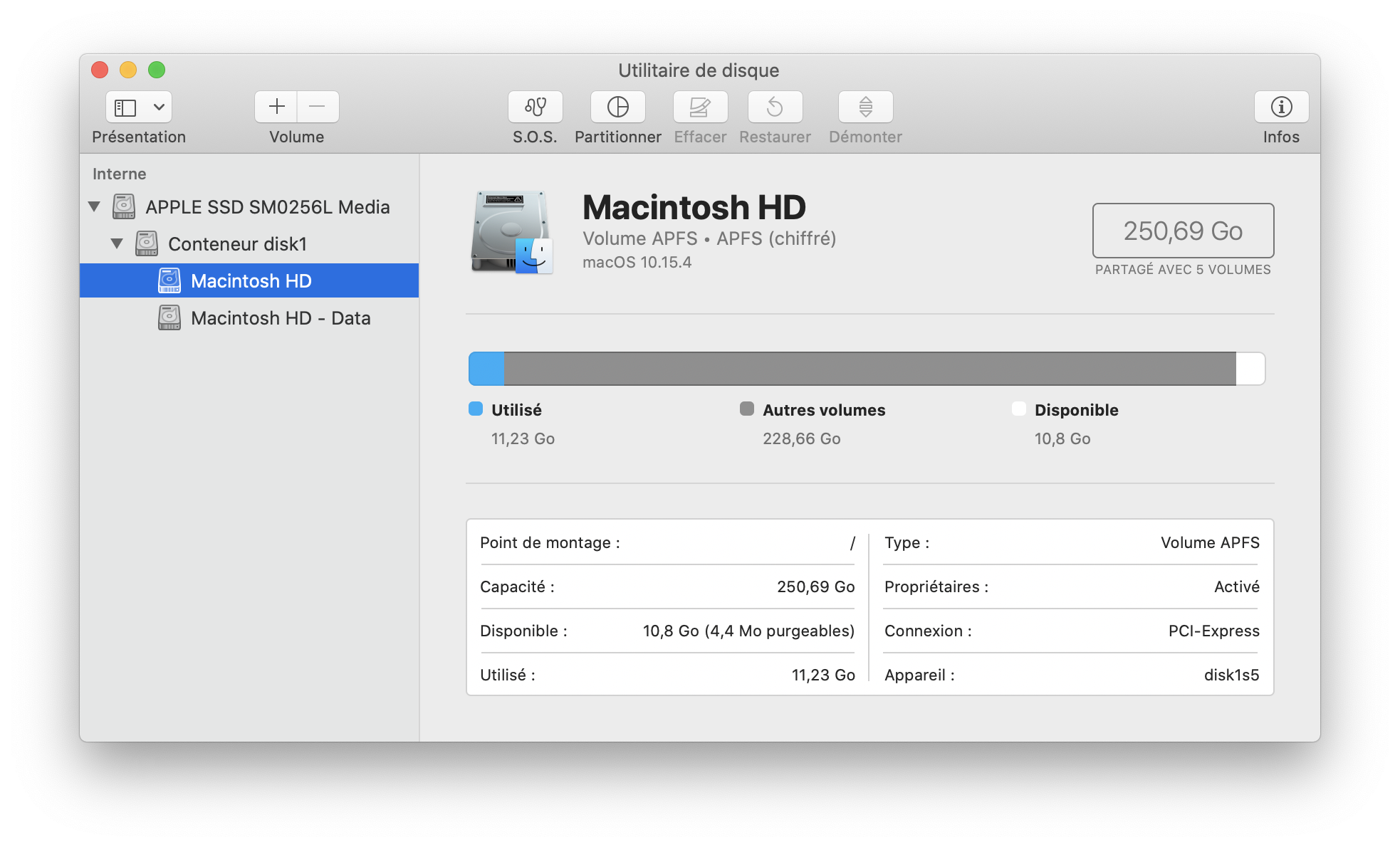Click the S.O.S. first aid icon
This screenshot has width=1400, height=847.
(535, 107)
